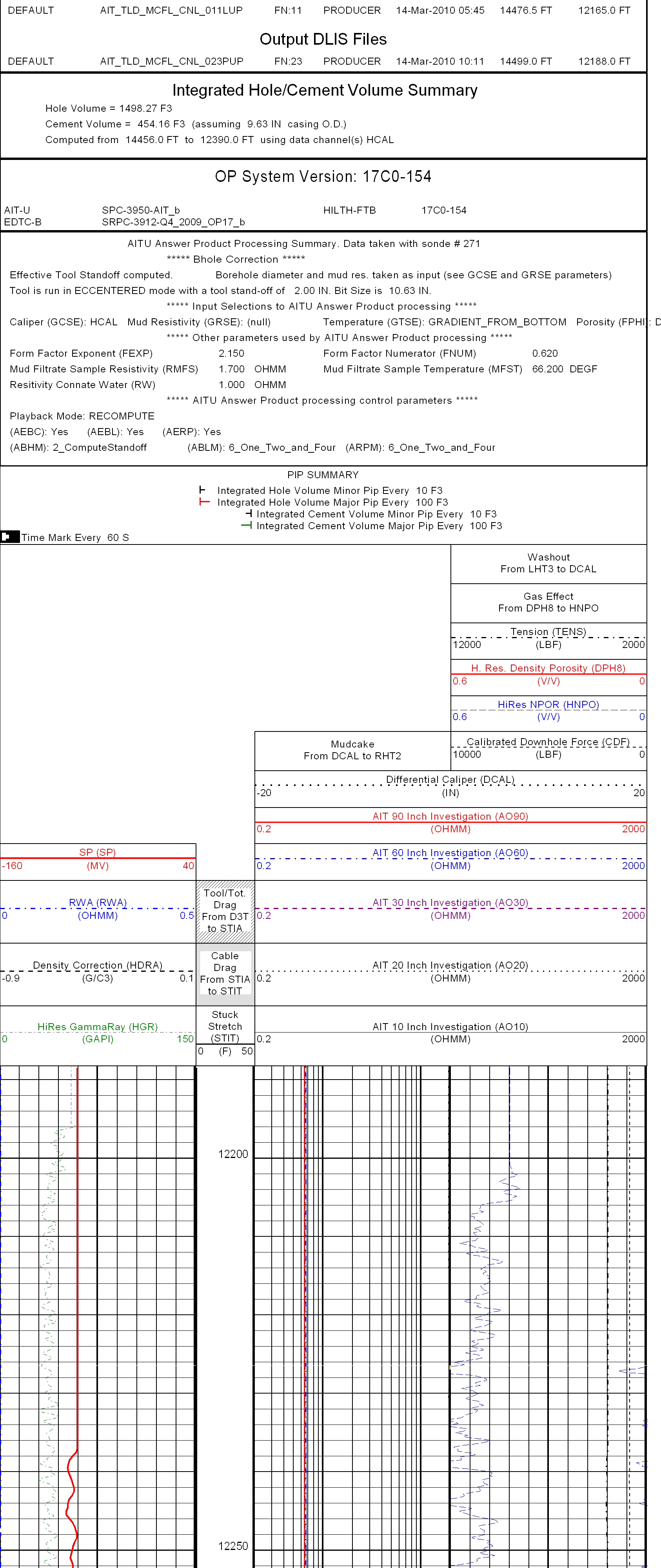Click the "12200" depth marker
Viewport: 661px width, 1568px height.
coord(233,1154)
